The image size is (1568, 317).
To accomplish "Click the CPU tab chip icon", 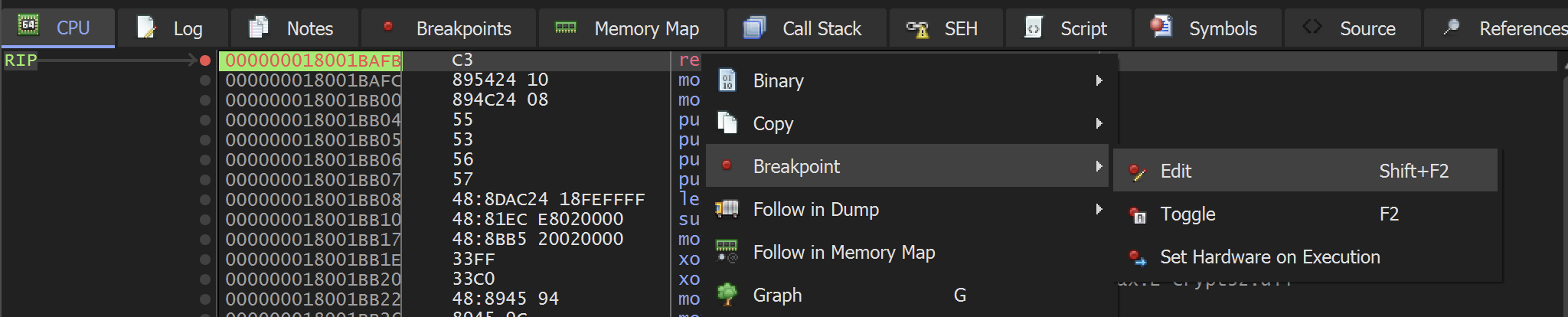I will click(x=28, y=25).
